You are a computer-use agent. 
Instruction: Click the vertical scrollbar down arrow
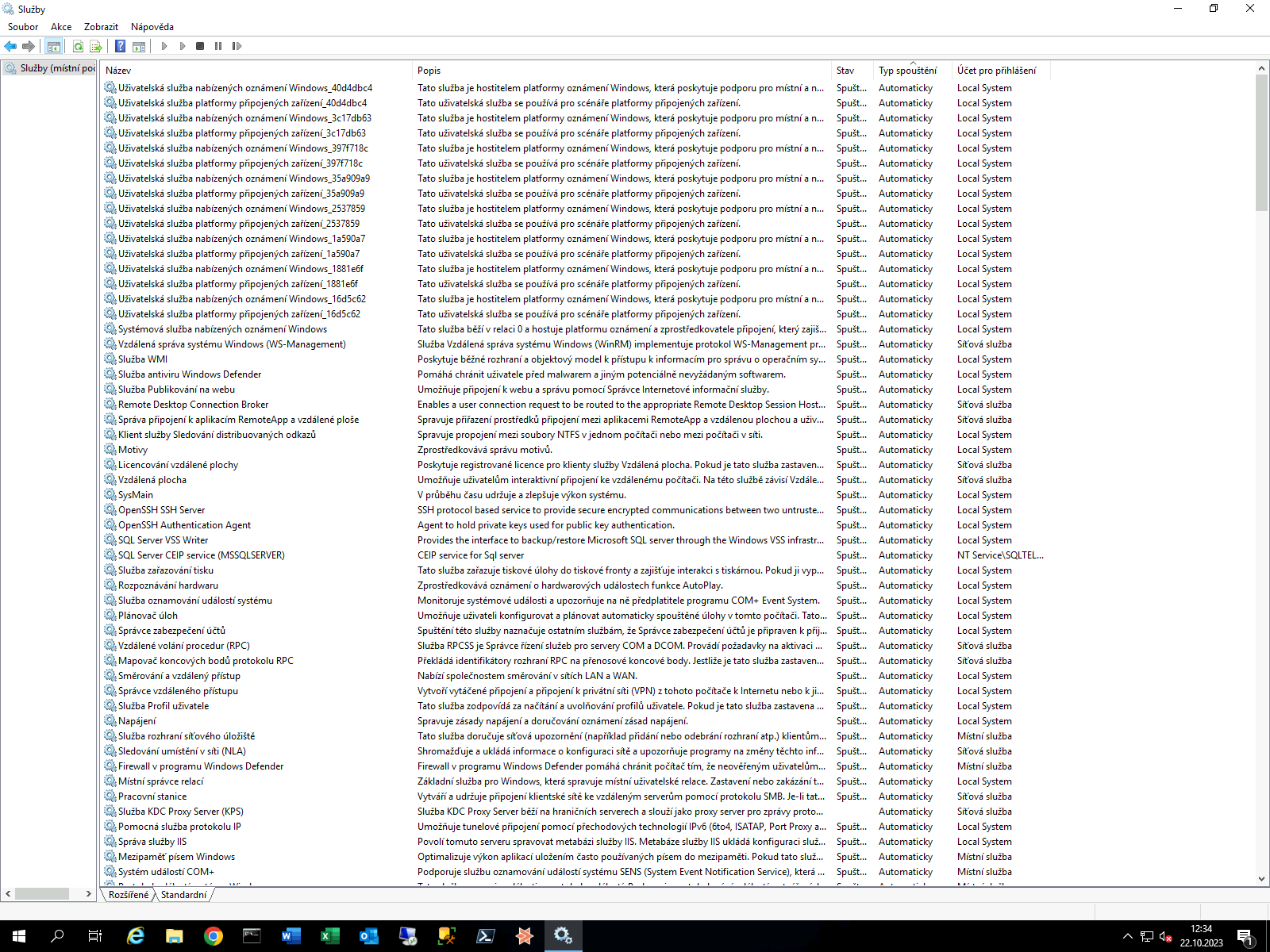pyautogui.click(x=1261, y=879)
